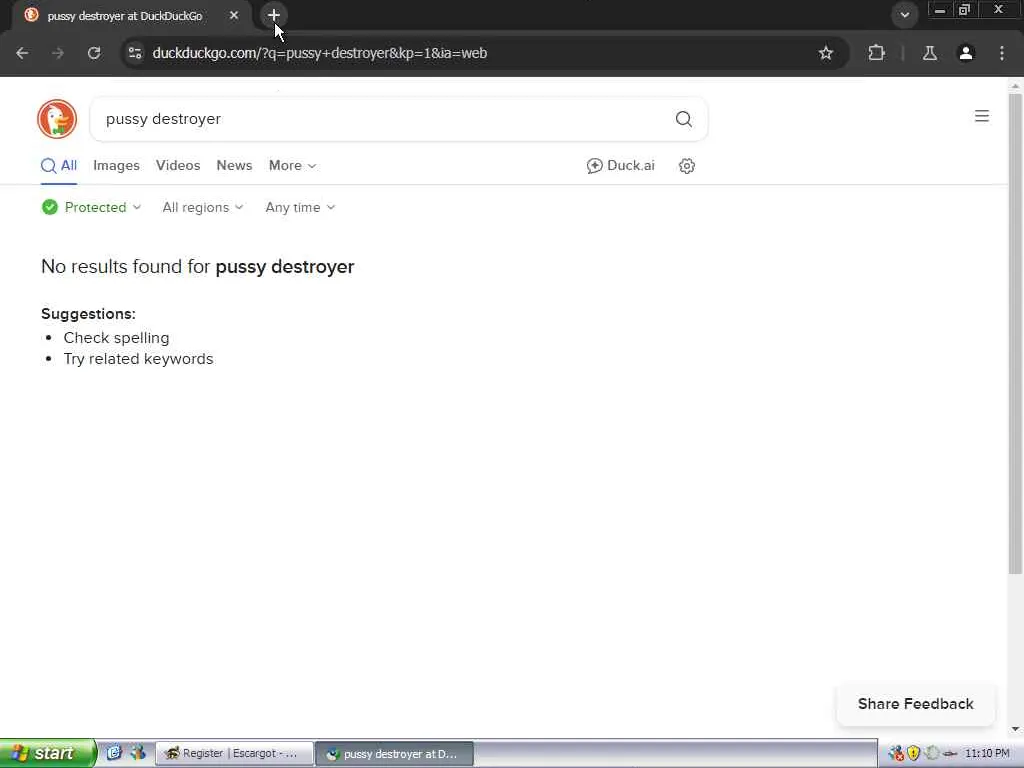Select the DuckDuckGo taskbar window button
The width and height of the screenshot is (1024, 768).
pos(394,754)
